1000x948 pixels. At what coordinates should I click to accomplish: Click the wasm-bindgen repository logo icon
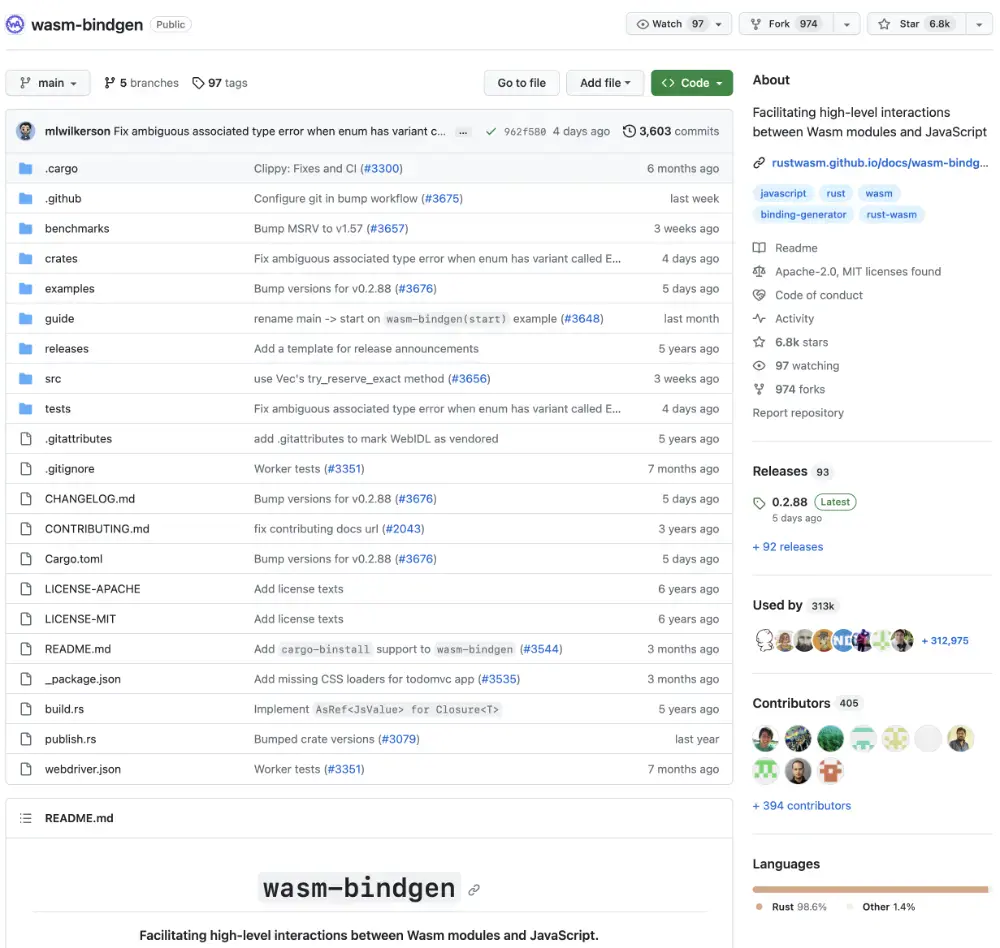point(16,24)
